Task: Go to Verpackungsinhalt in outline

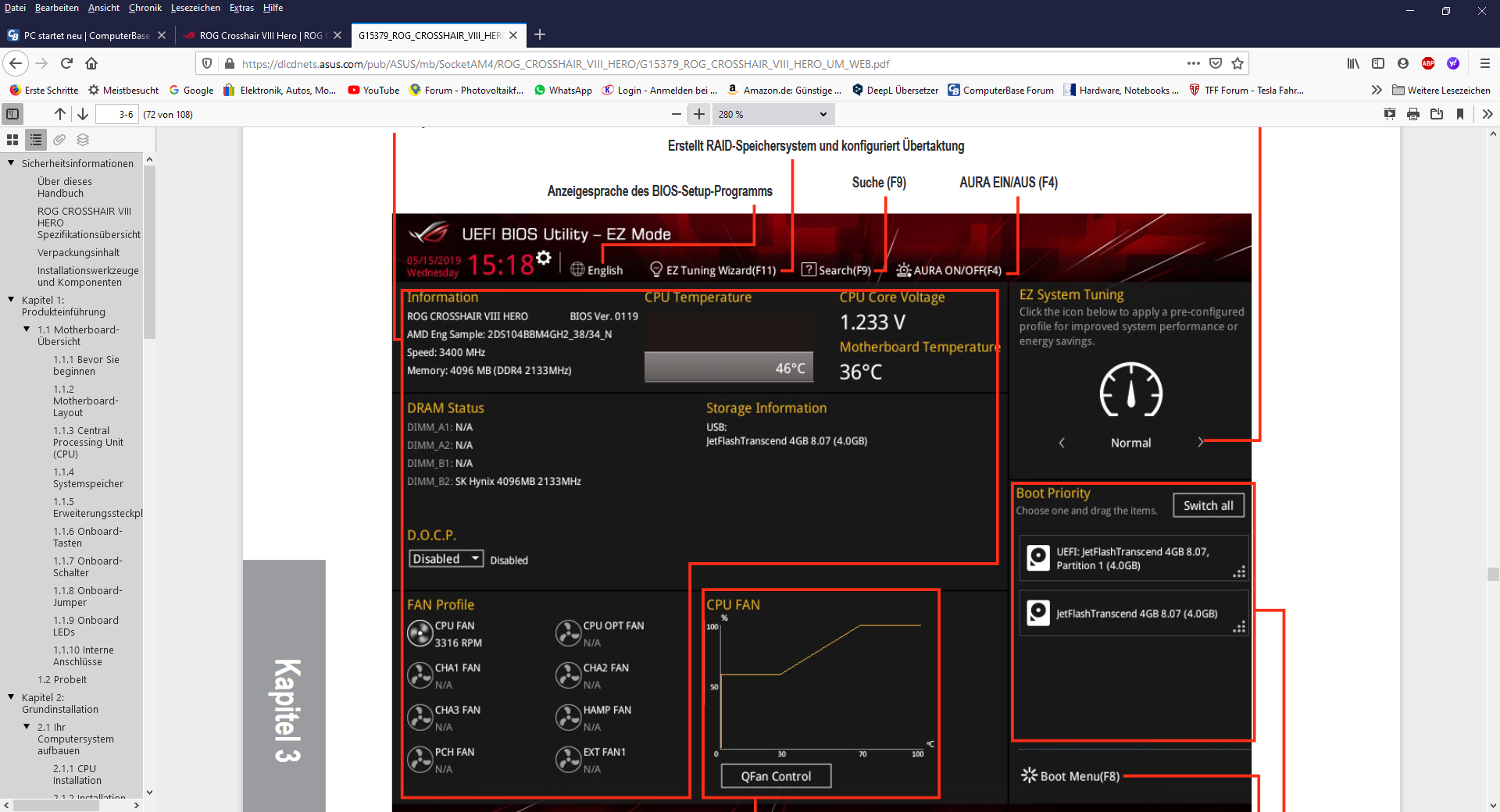Action: 78,252
